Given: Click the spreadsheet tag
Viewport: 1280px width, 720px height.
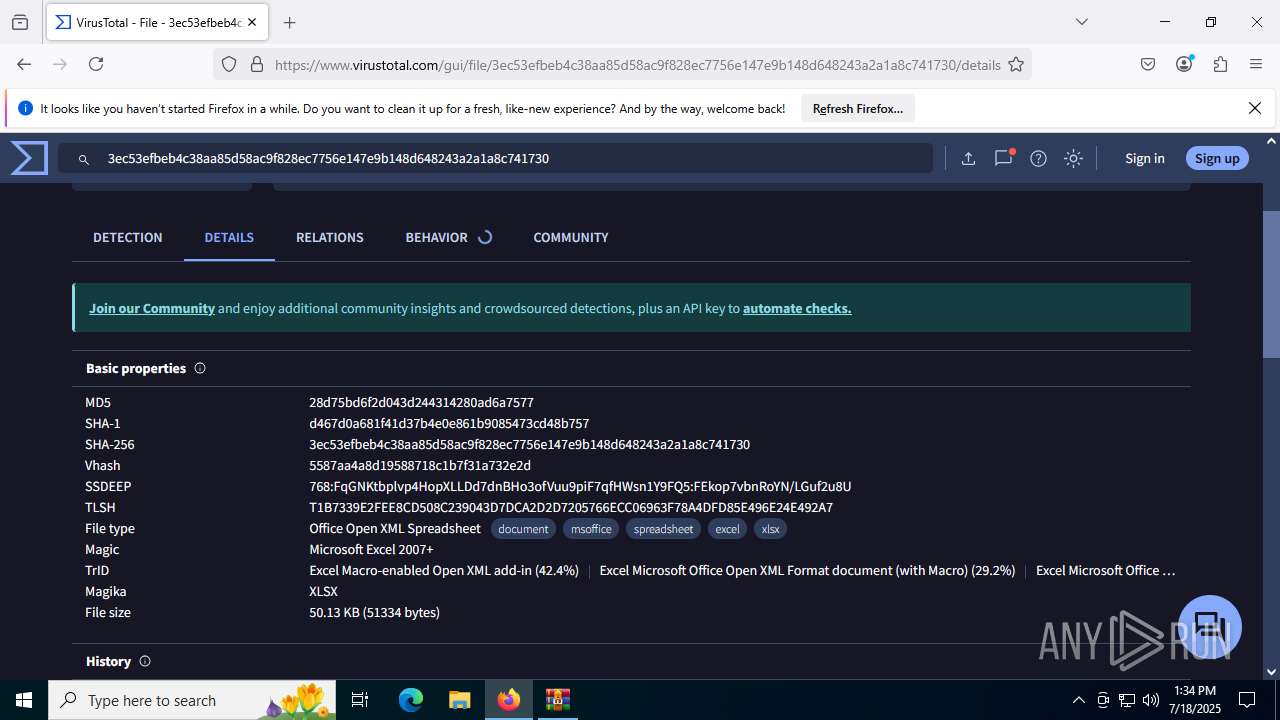Looking at the screenshot, I should (663, 528).
